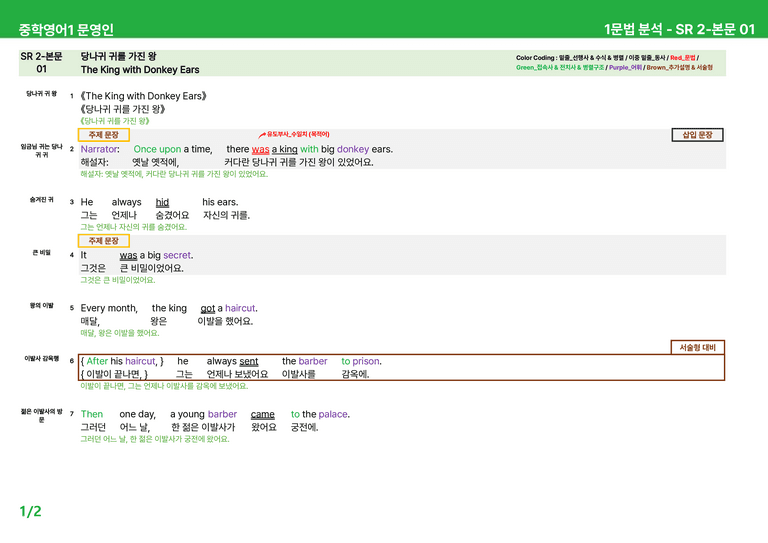
Task: Click the black phrase '이발을 했어요.'
Action: pos(225,321)
